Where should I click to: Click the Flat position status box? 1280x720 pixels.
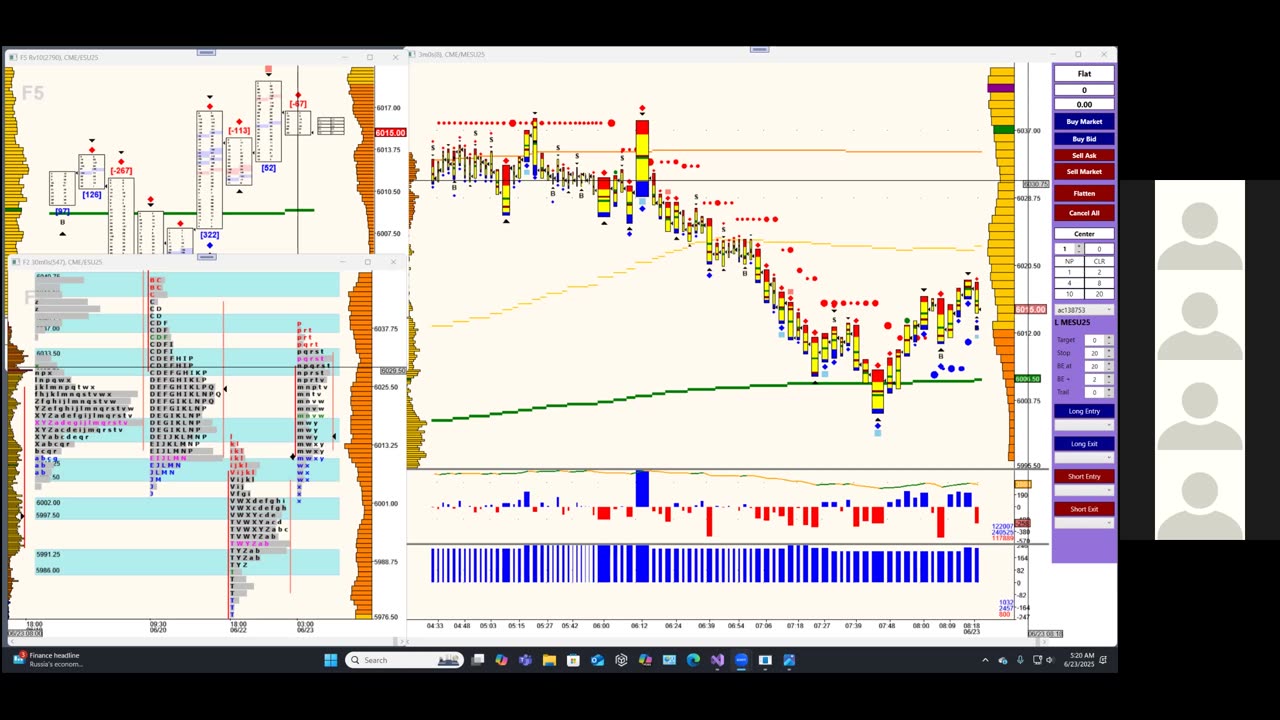point(1084,74)
